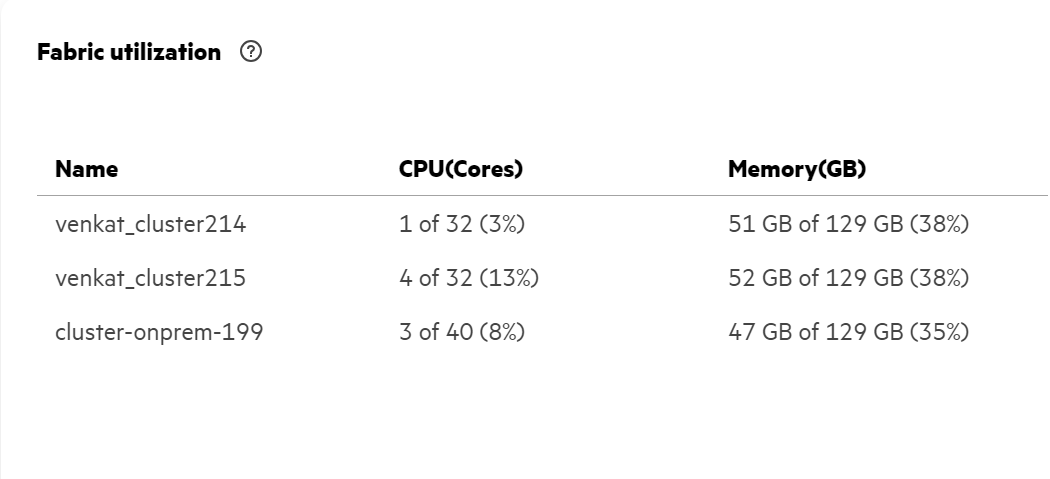Click the 38% figure in venkat_cluster215 row

point(940,278)
